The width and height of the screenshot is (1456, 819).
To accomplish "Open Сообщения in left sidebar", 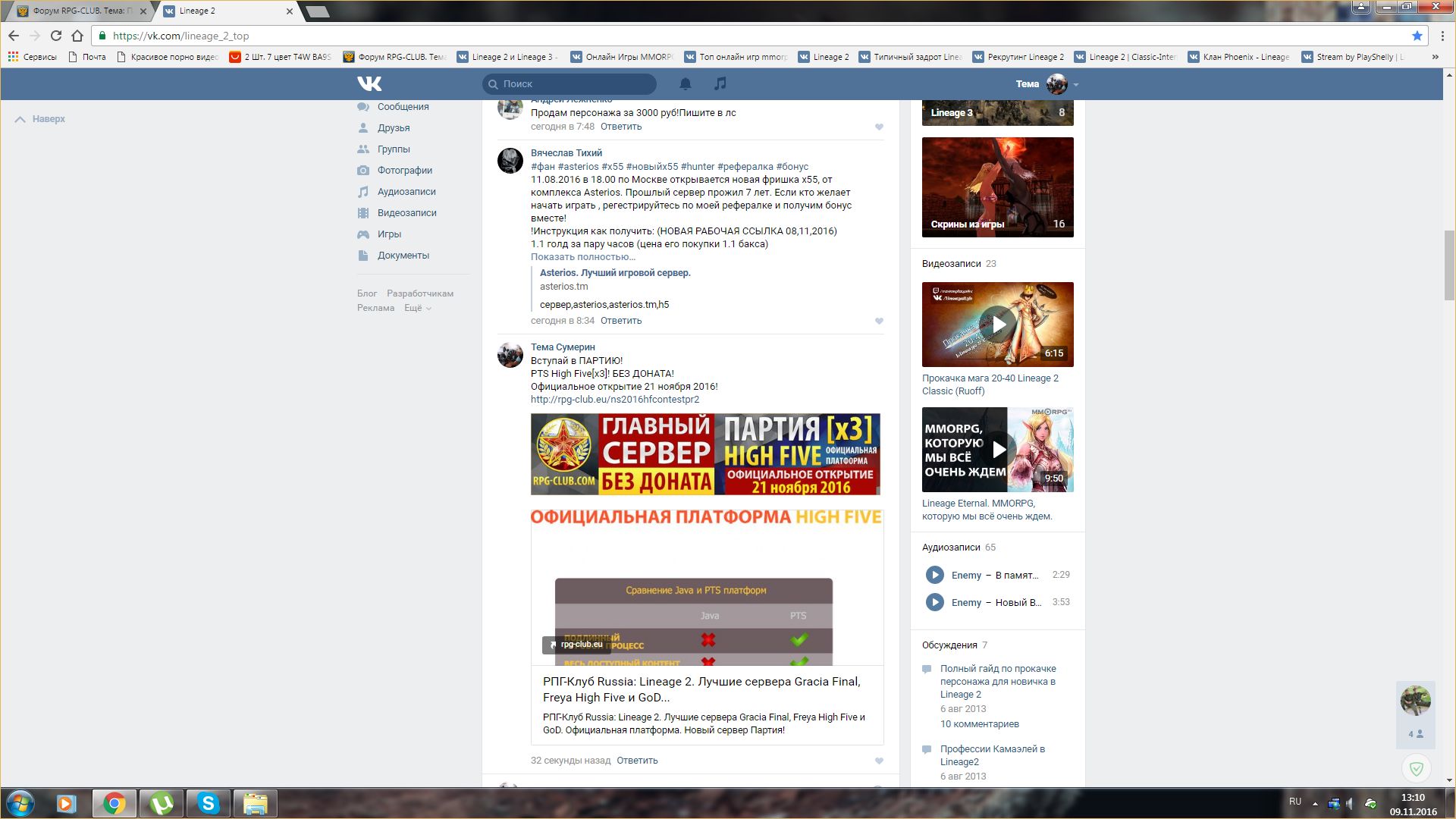I will tap(403, 107).
